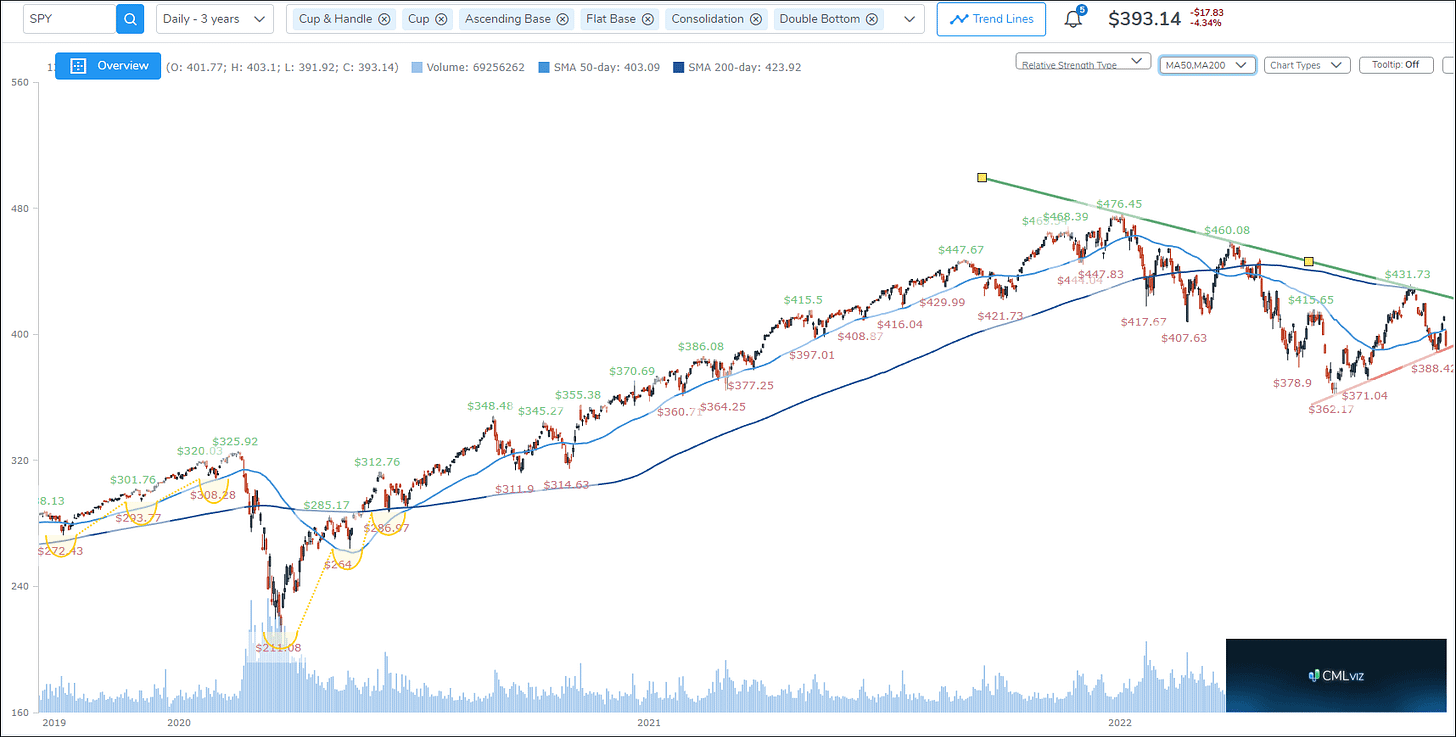Remove the Ascending Base pattern tag

point(563,19)
